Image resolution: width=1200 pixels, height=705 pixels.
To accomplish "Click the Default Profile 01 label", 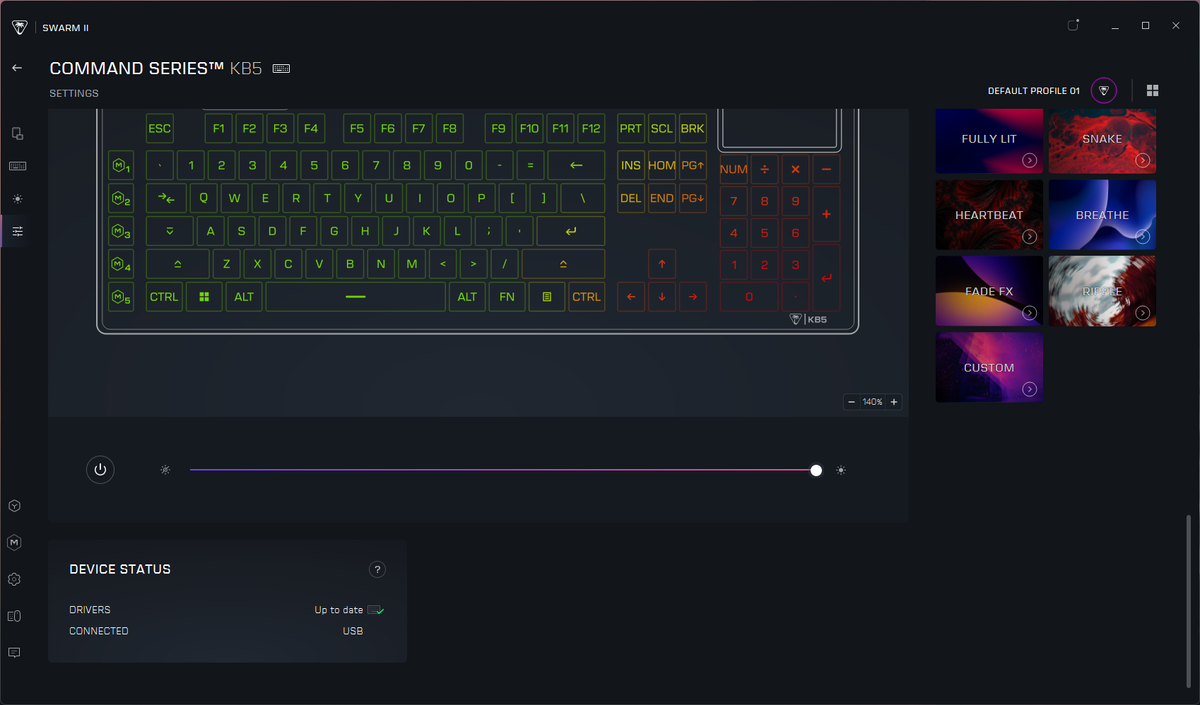I will pos(1034,91).
